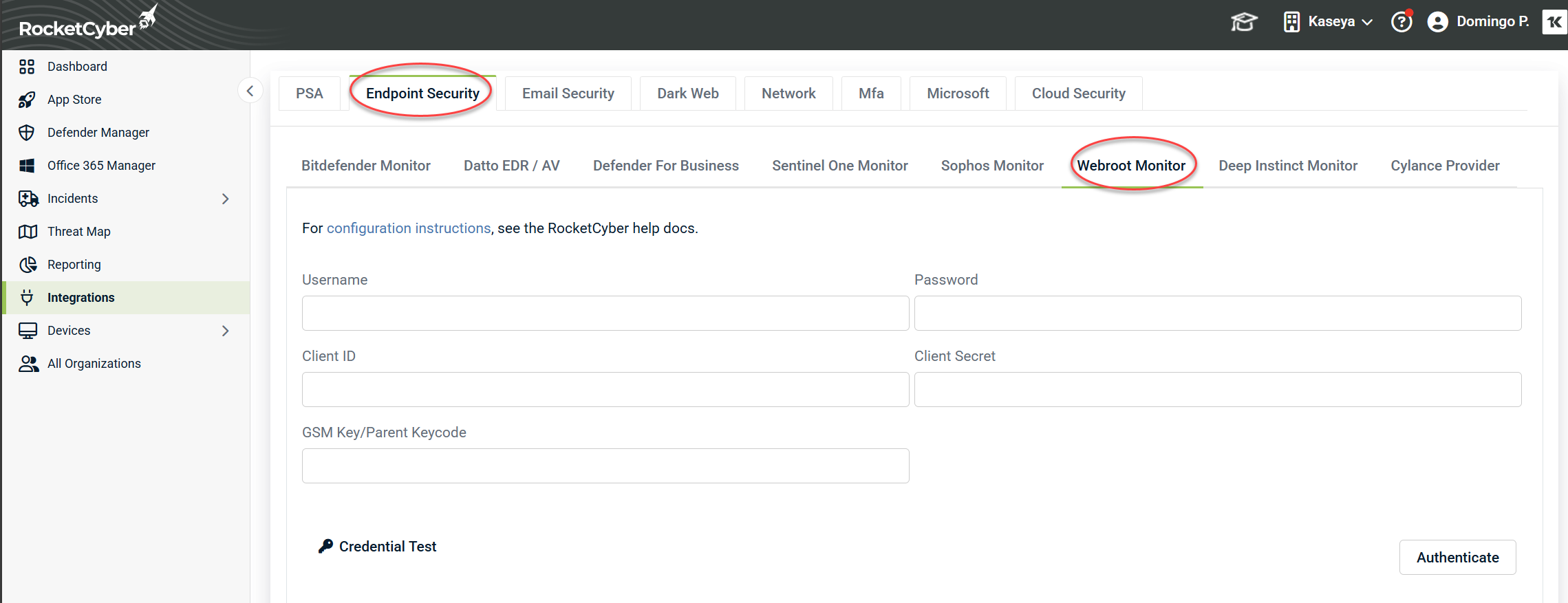Click the Kaseya K logo icon
The image size is (1568, 603).
tap(1554, 22)
